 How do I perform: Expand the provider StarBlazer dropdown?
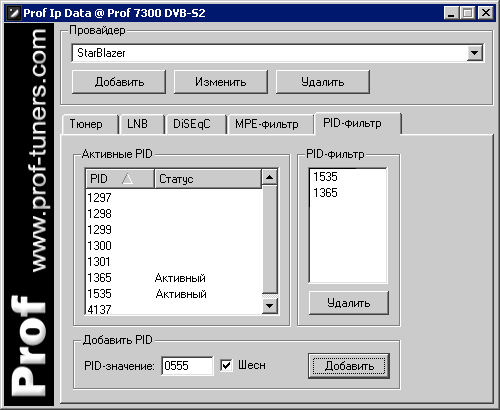point(278,53)
